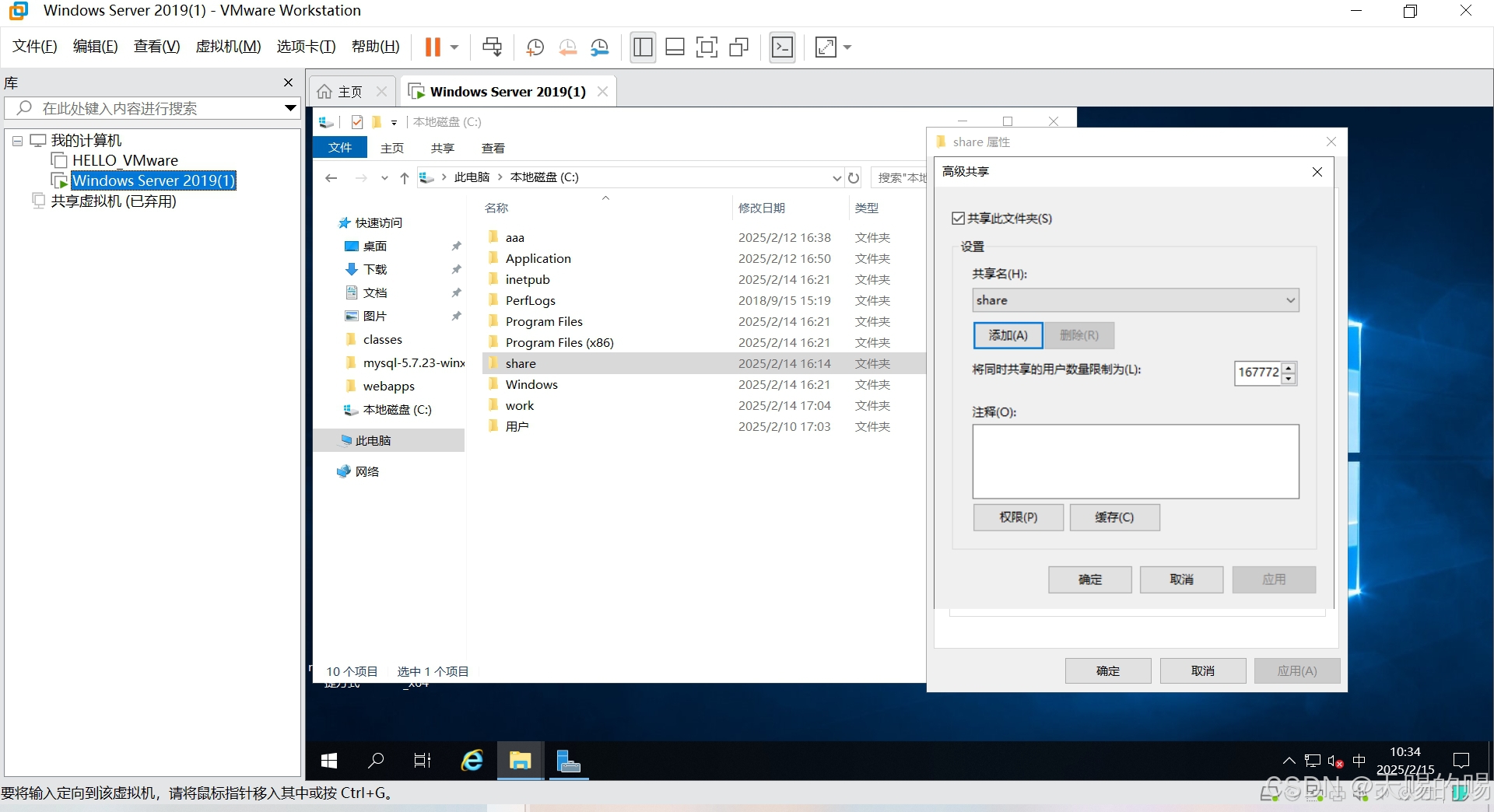Viewport: 1494px width, 812px height.
Task: Click the Explorer up-one-level arrow
Action: pos(405,178)
